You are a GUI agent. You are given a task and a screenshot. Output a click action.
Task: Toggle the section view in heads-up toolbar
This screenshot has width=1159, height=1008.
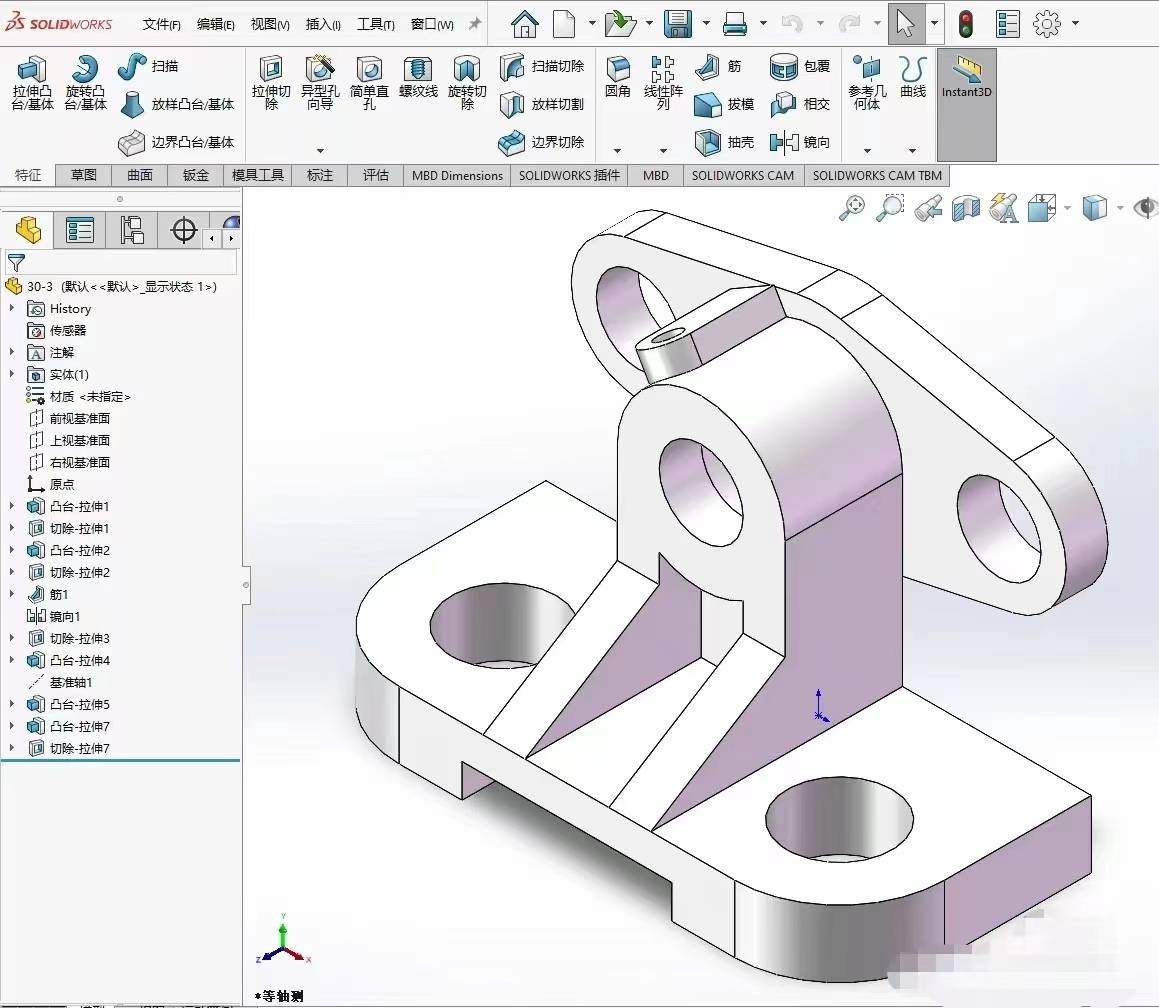965,208
